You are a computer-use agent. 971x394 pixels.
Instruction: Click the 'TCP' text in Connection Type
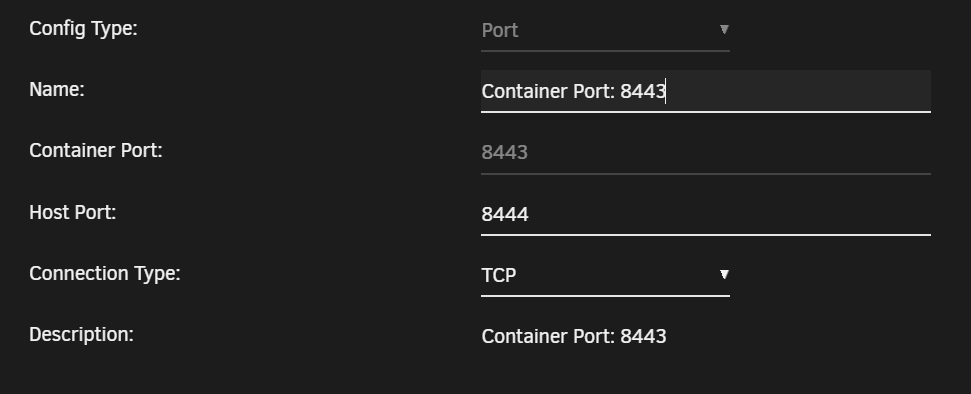click(x=499, y=275)
